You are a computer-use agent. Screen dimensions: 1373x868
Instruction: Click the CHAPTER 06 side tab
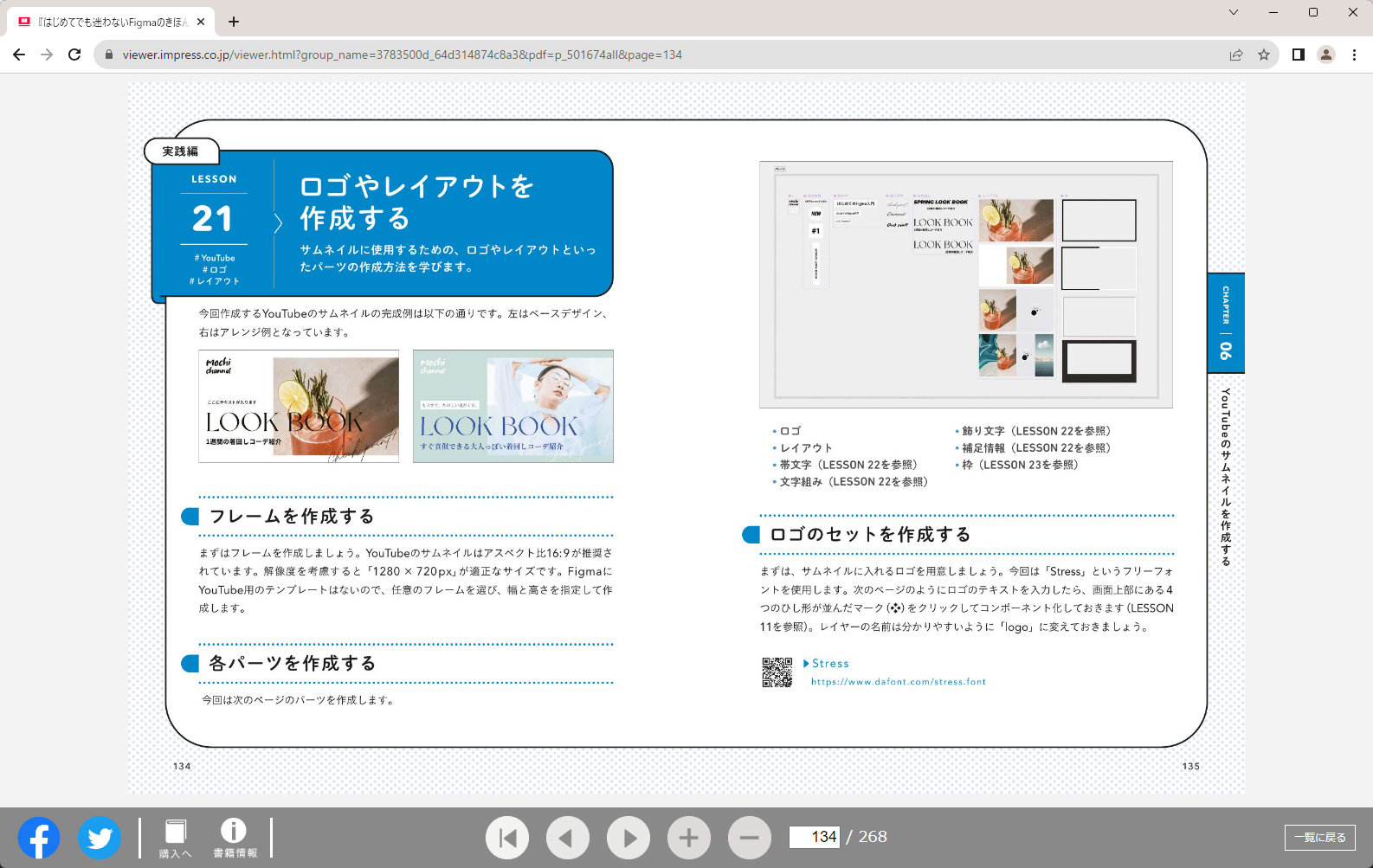(1226, 323)
